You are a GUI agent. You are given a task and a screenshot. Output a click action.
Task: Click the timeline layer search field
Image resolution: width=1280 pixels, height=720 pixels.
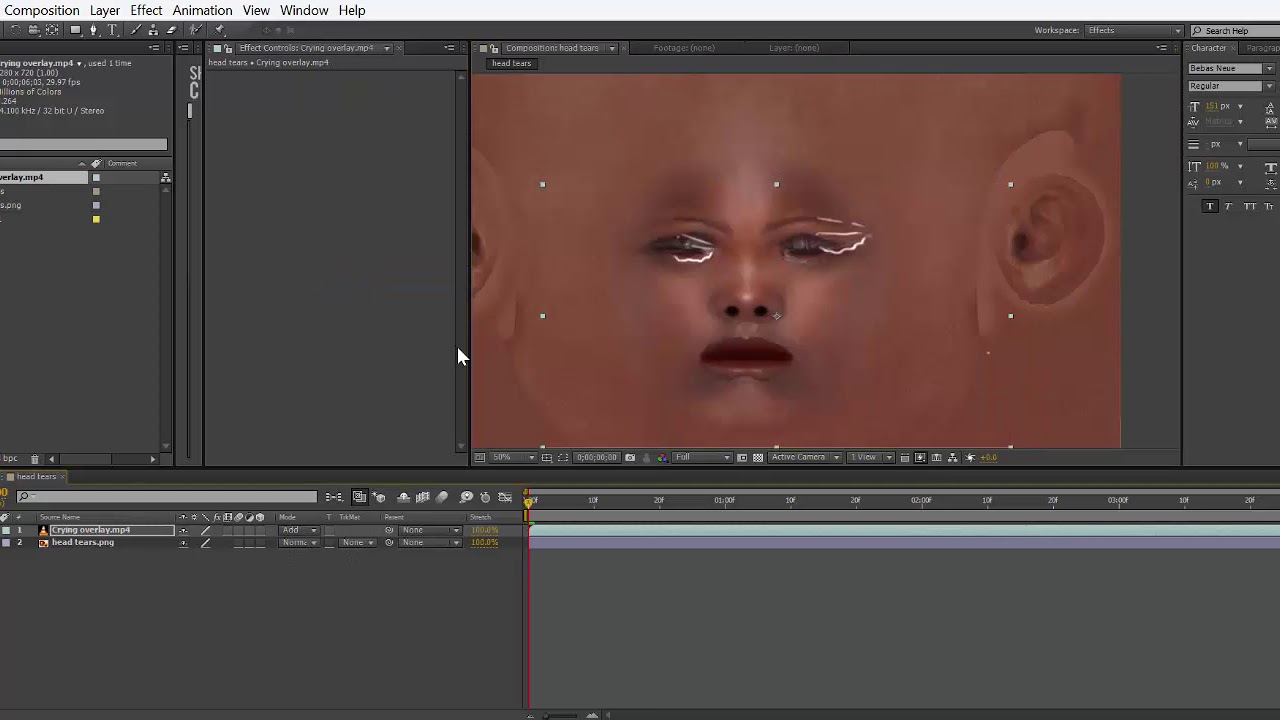click(167, 496)
